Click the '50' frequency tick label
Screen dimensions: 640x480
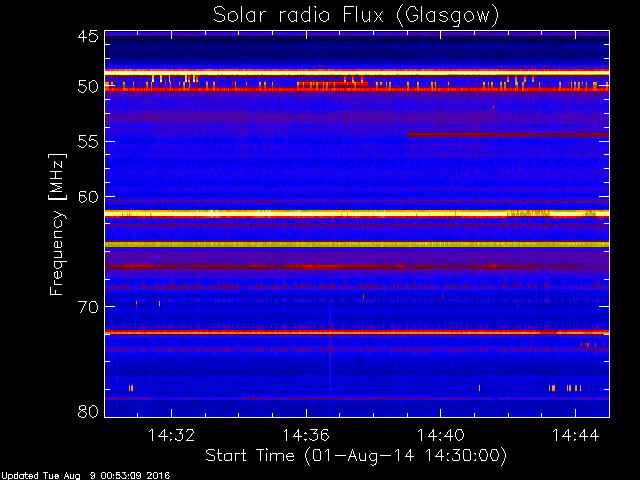(88, 87)
